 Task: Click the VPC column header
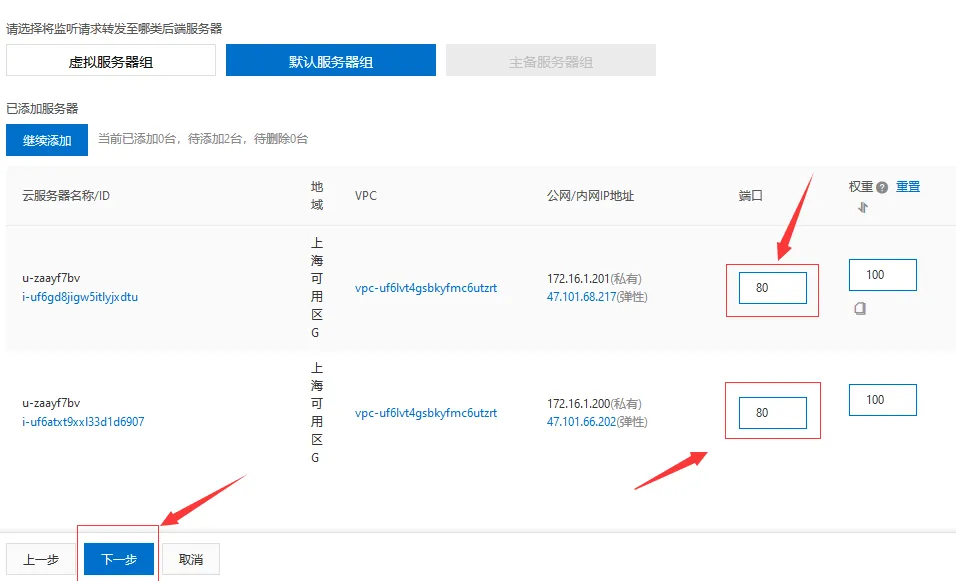366,196
